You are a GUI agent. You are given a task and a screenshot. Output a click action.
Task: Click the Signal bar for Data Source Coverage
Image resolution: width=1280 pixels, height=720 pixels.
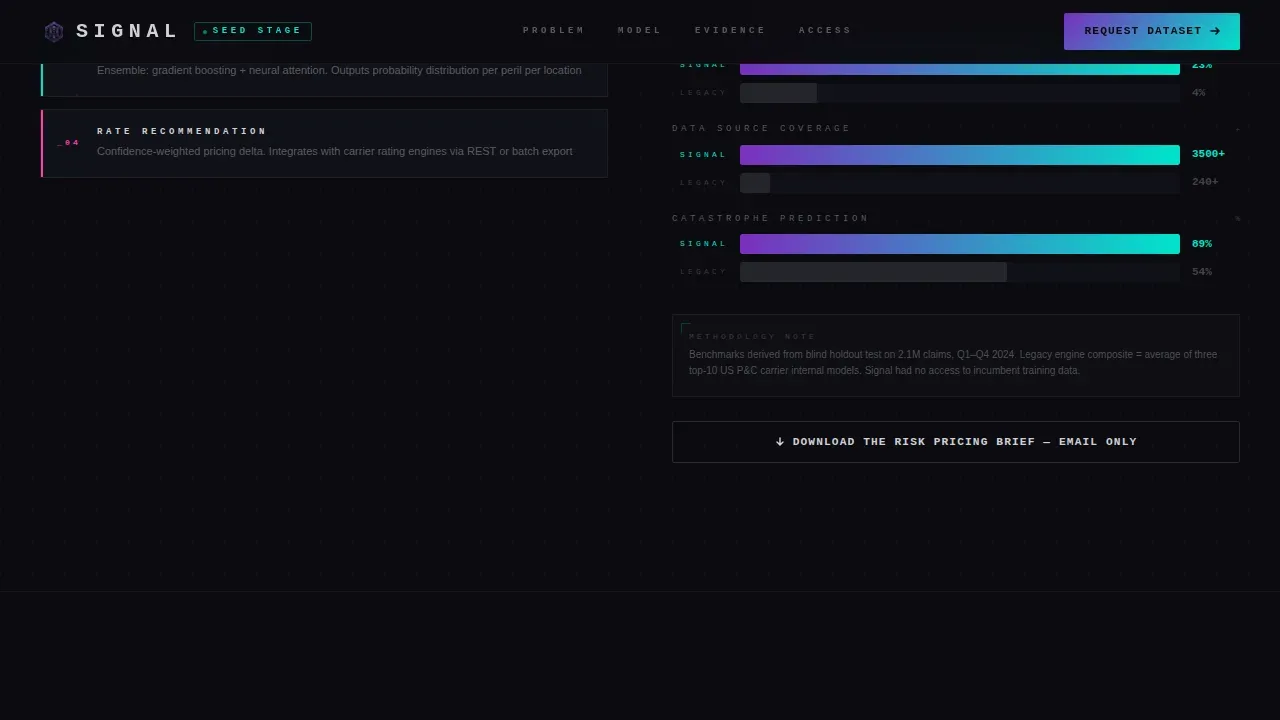point(960,155)
